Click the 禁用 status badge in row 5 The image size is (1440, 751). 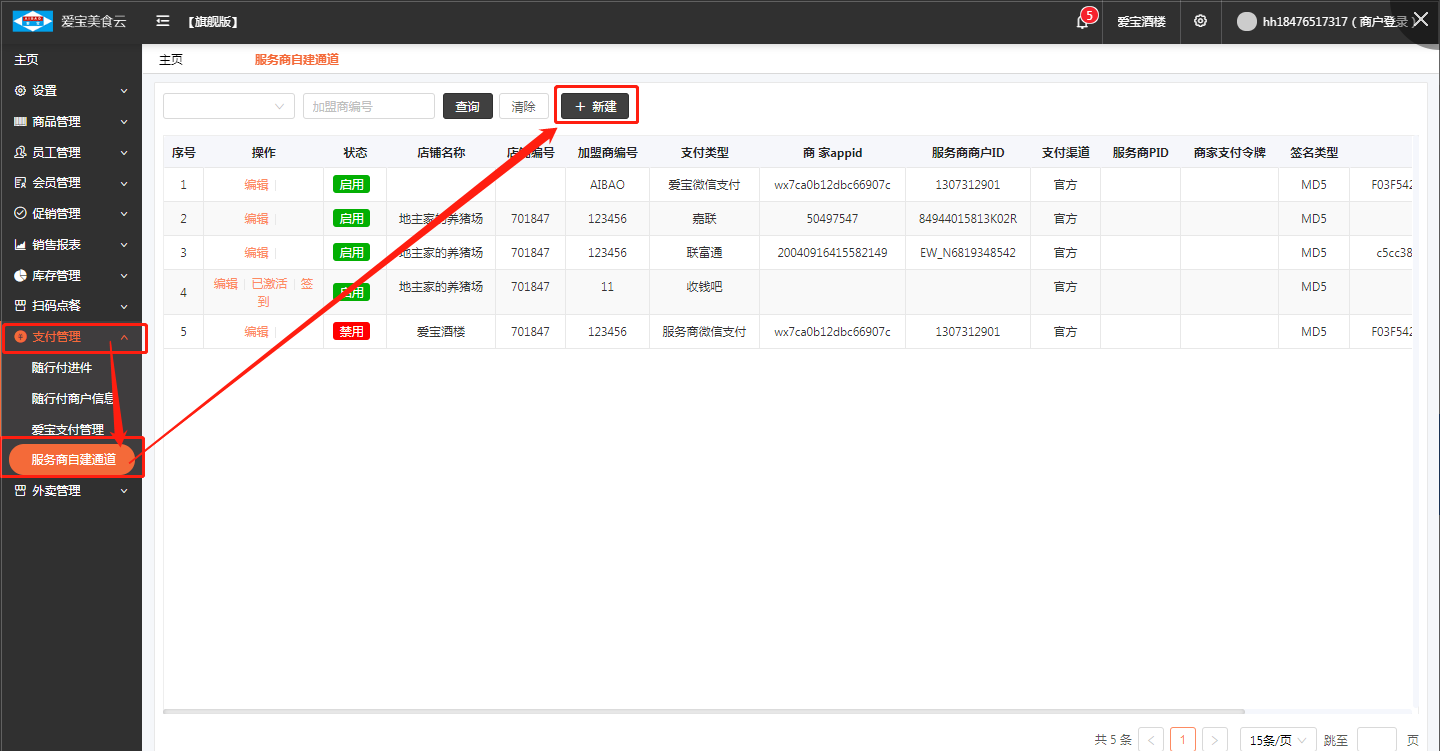[351, 332]
